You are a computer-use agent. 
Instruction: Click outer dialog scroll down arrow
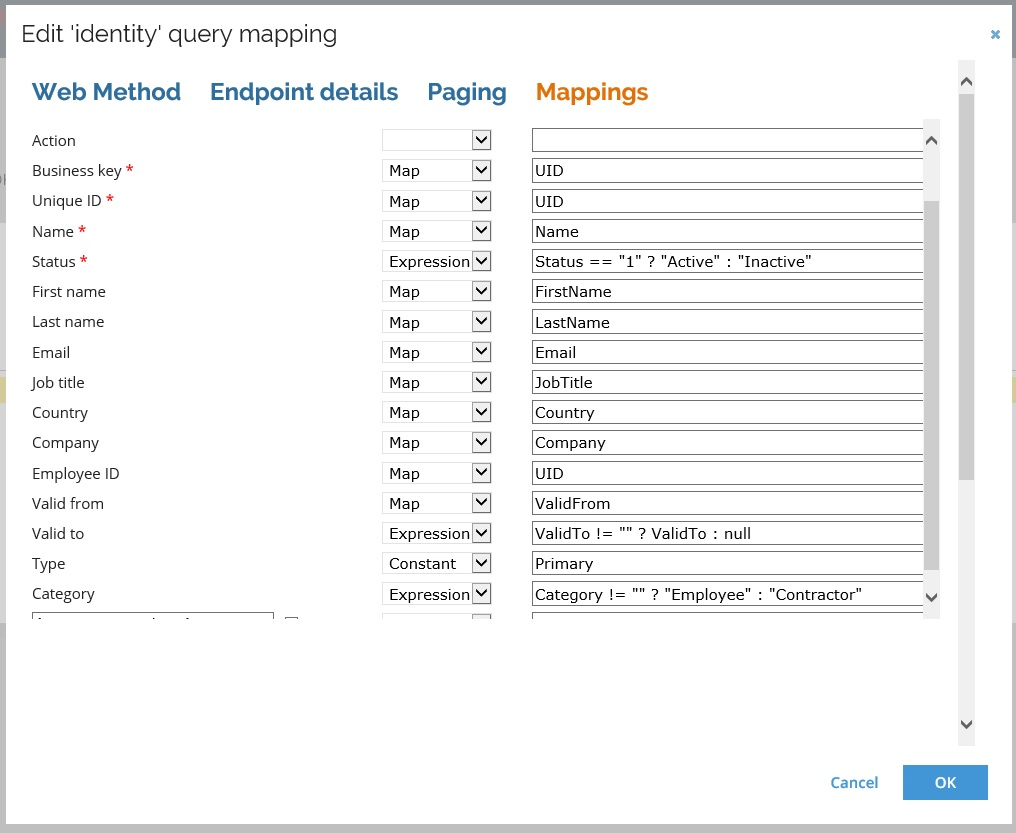966,724
